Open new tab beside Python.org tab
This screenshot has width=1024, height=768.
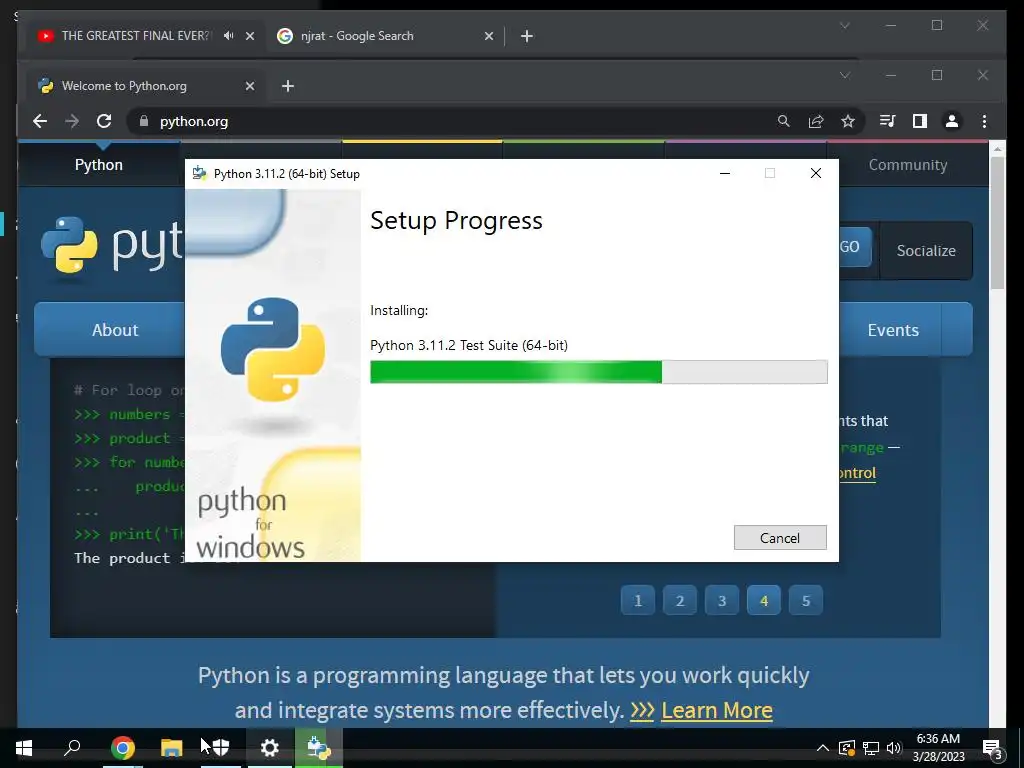tap(287, 86)
